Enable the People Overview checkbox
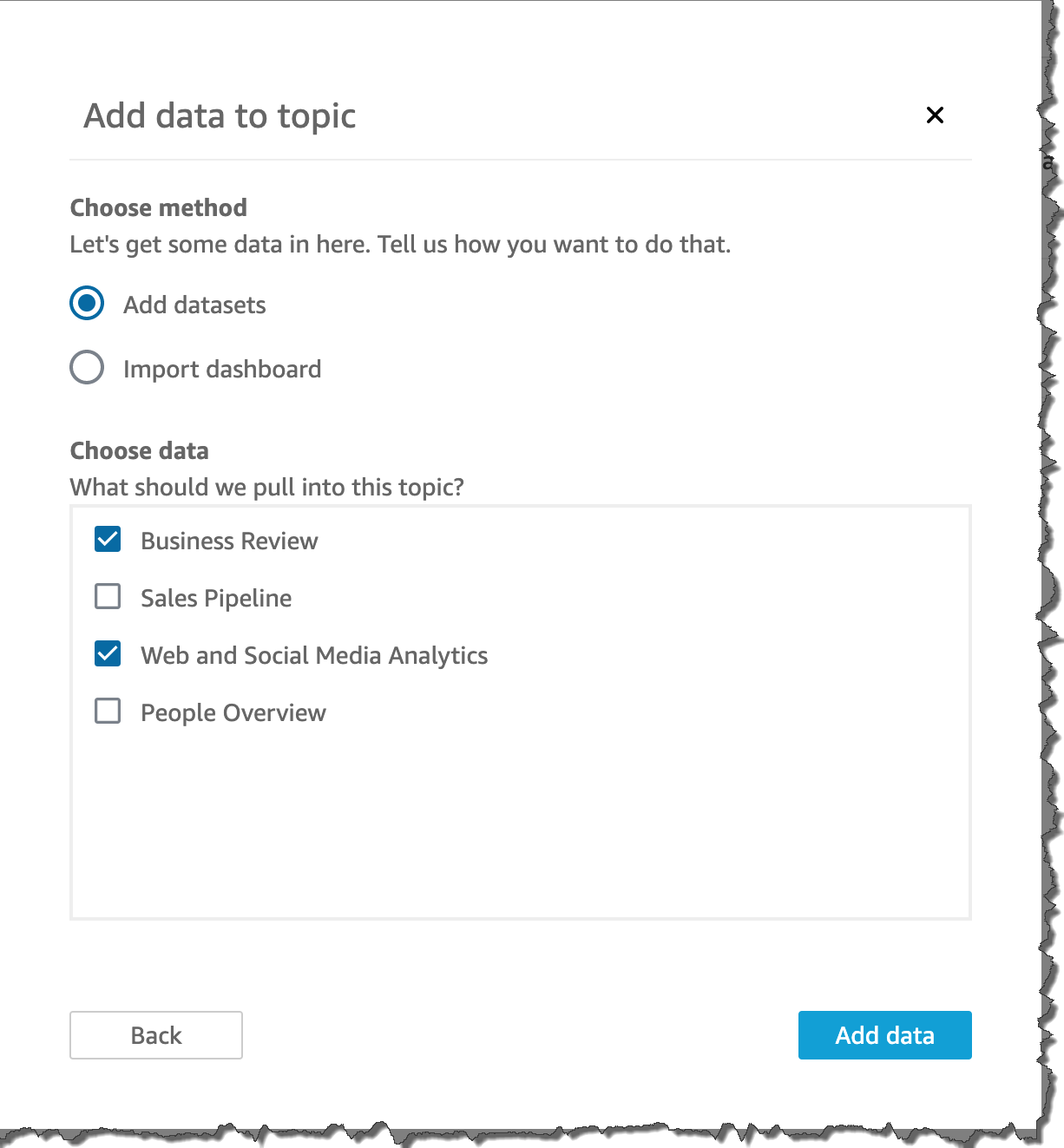The width and height of the screenshot is (1064, 1148). click(108, 711)
